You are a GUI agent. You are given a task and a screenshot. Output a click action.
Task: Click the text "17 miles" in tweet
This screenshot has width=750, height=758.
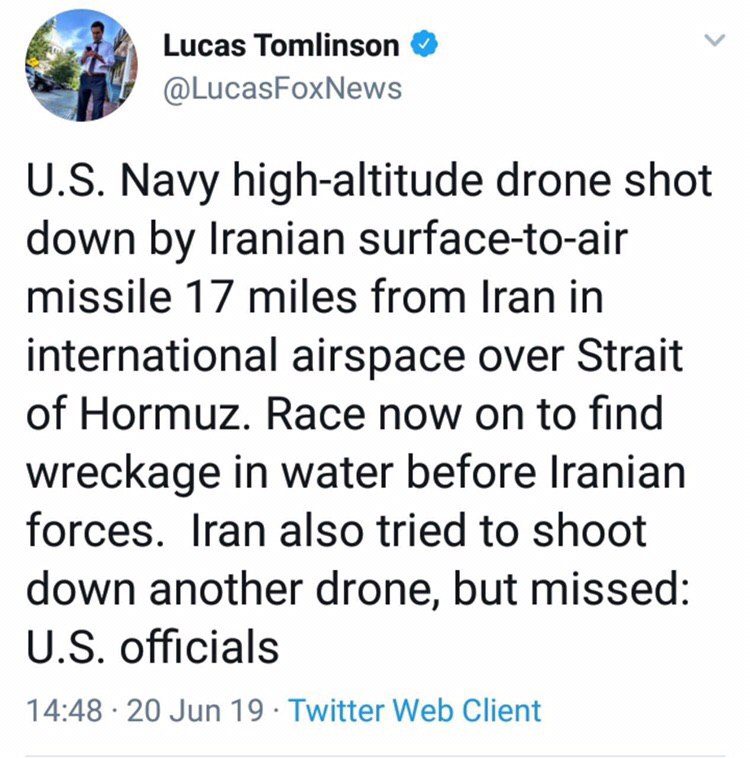(x=254, y=297)
